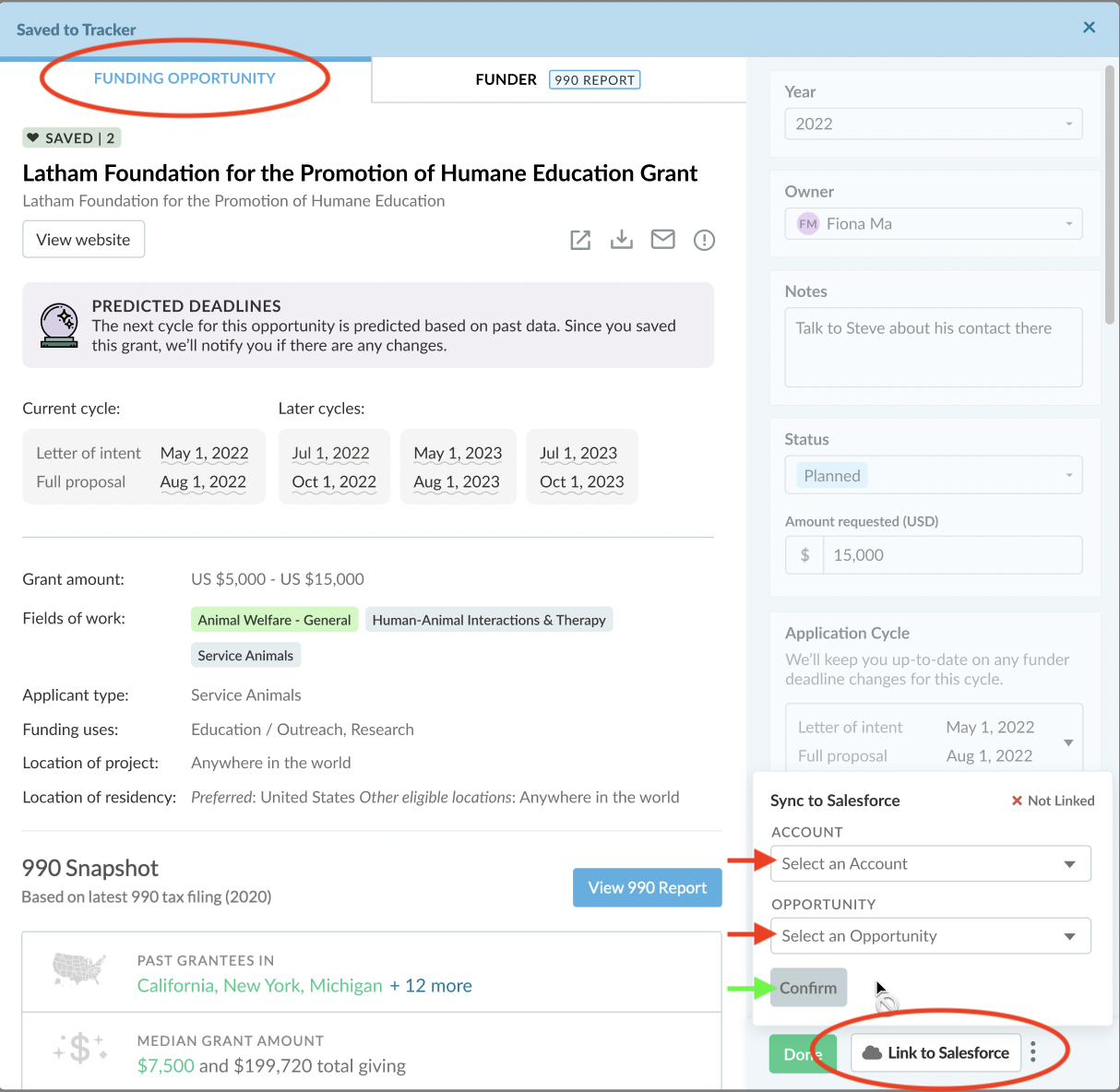
Task: Click the Animal Welfare - General tag
Action: pos(274,620)
